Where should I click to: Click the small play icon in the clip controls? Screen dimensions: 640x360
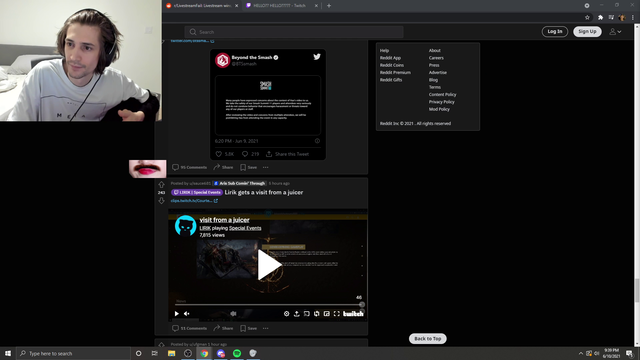(x=177, y=313)
